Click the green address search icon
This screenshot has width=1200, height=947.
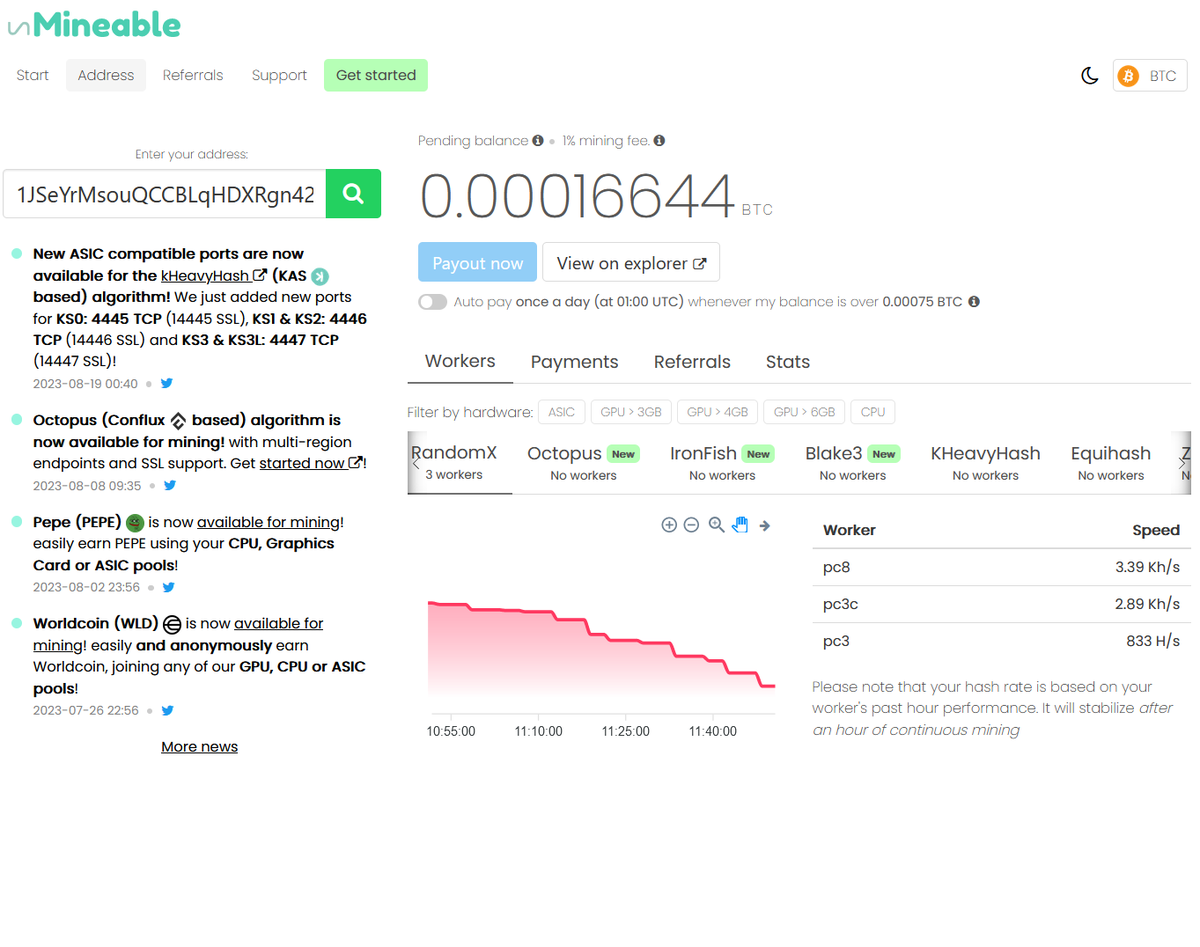353,191
